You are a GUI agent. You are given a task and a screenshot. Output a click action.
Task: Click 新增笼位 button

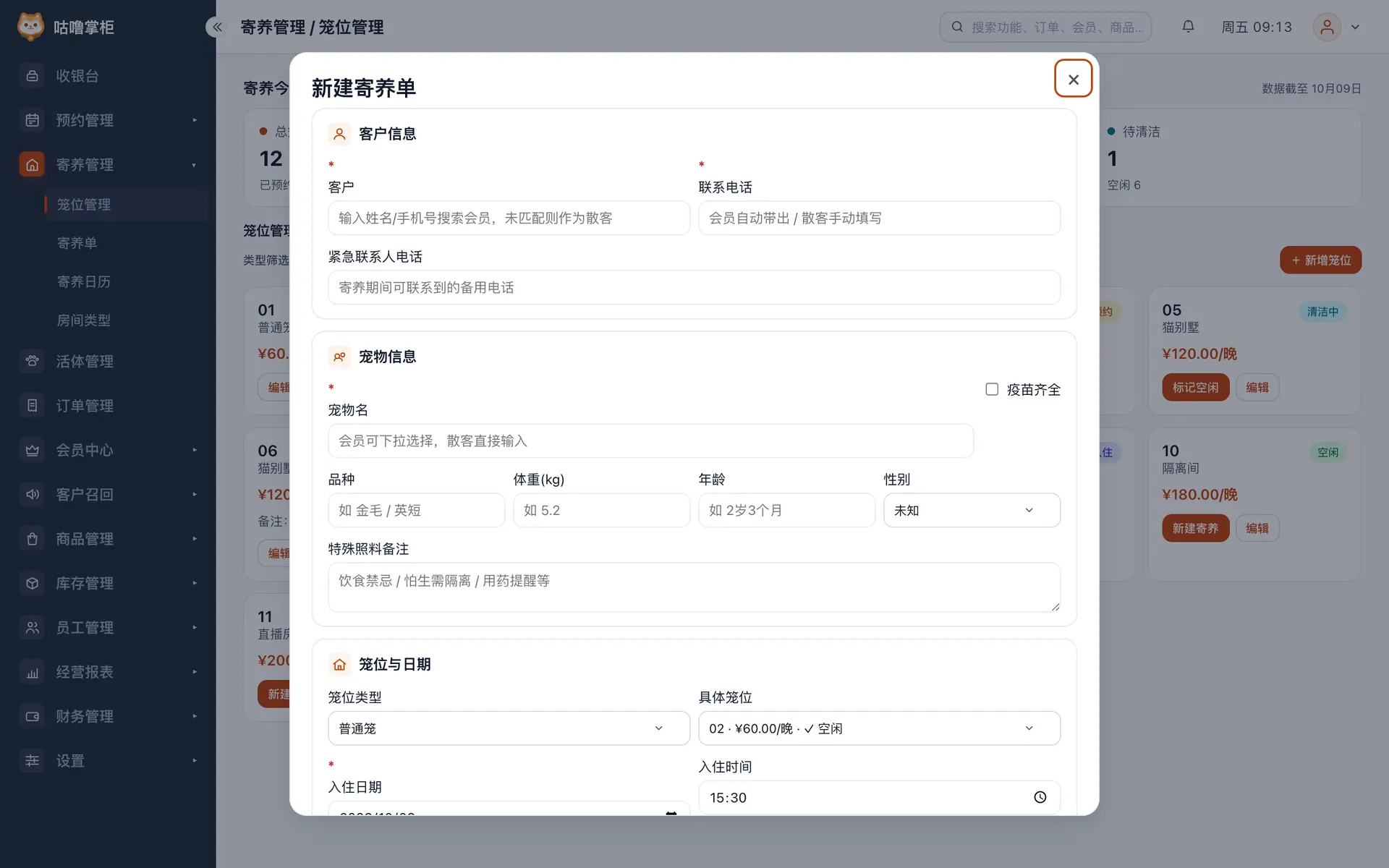(x=1320, y=260)
